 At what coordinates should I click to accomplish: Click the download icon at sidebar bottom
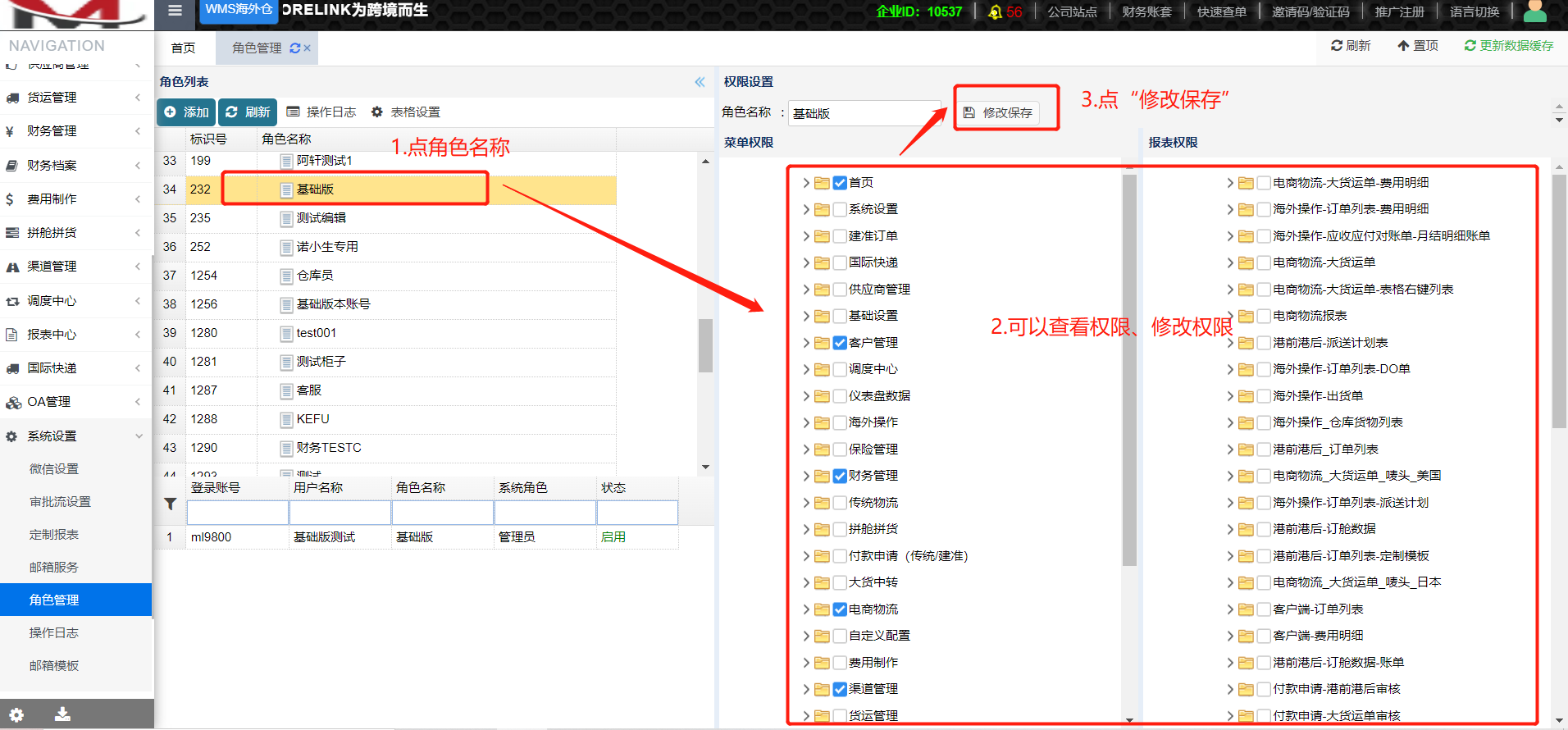pos(62,714)
